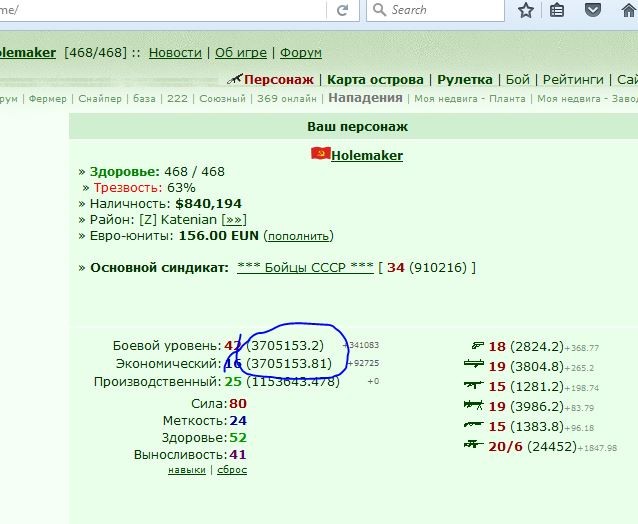The image size is (638, 524).
Task: Select the pistol skill icon with level 18
Action: [477, 346]
